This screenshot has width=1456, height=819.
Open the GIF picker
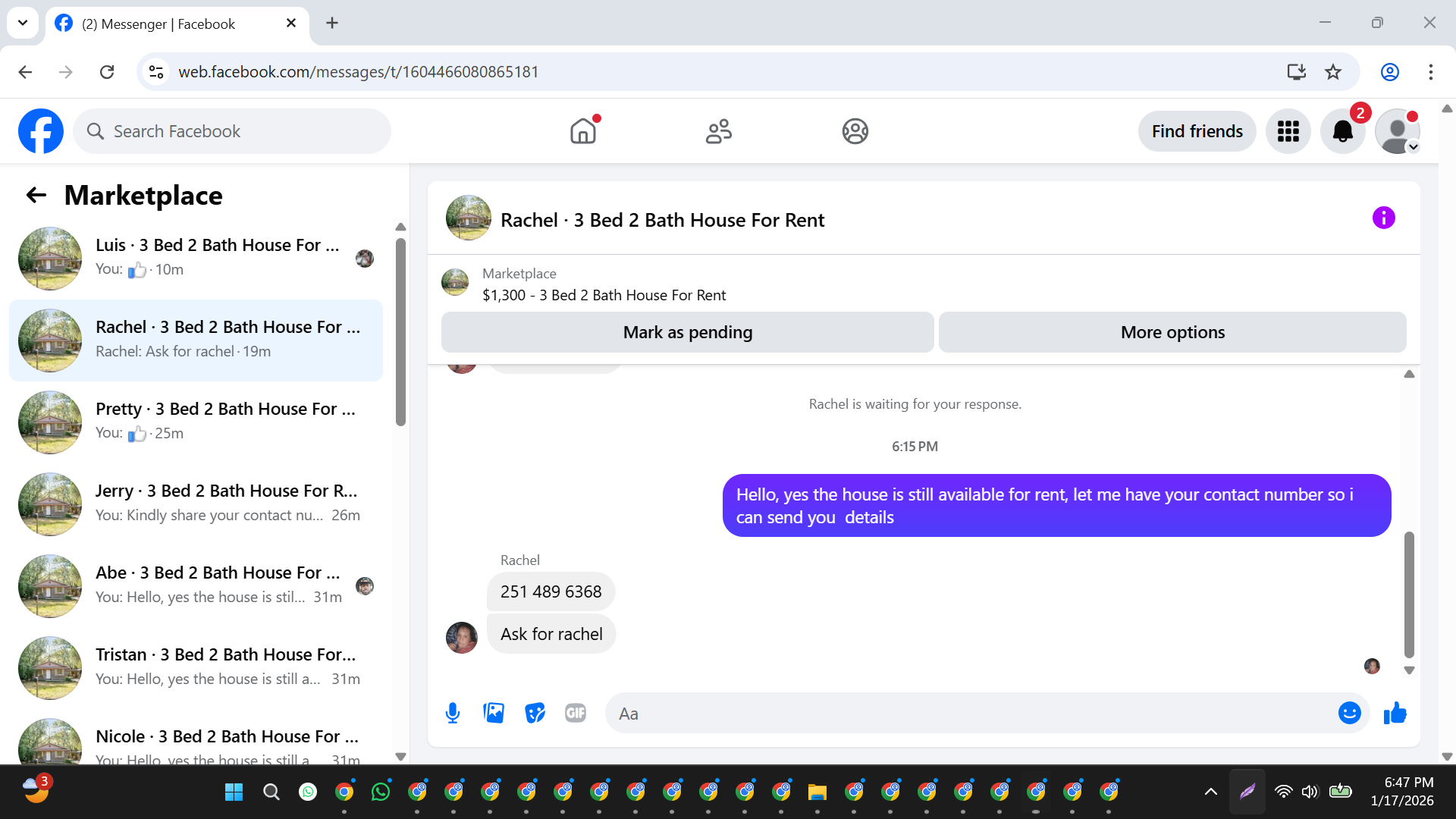(x=576, y=713)
